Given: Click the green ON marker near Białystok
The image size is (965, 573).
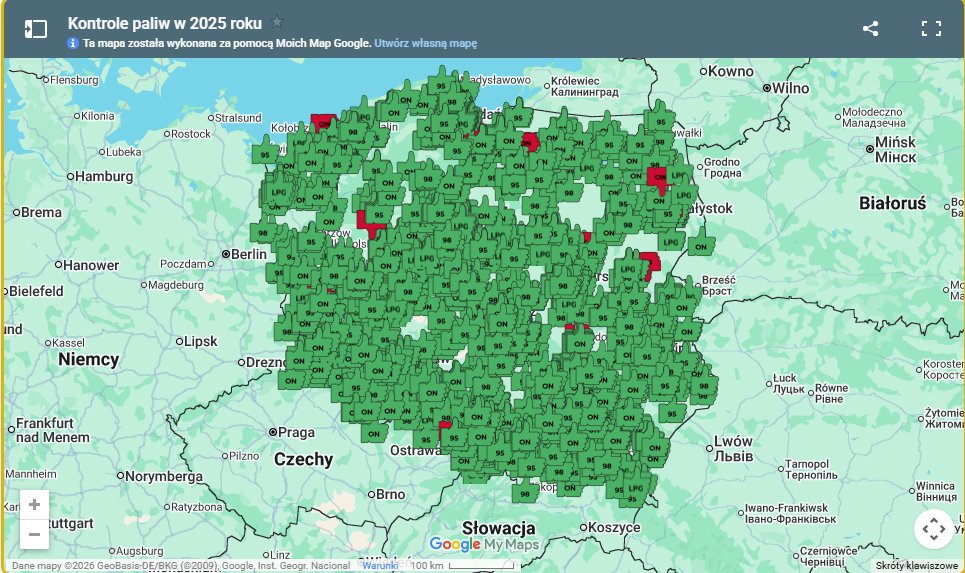Looking at the screenshot, I should coord(701,246).
